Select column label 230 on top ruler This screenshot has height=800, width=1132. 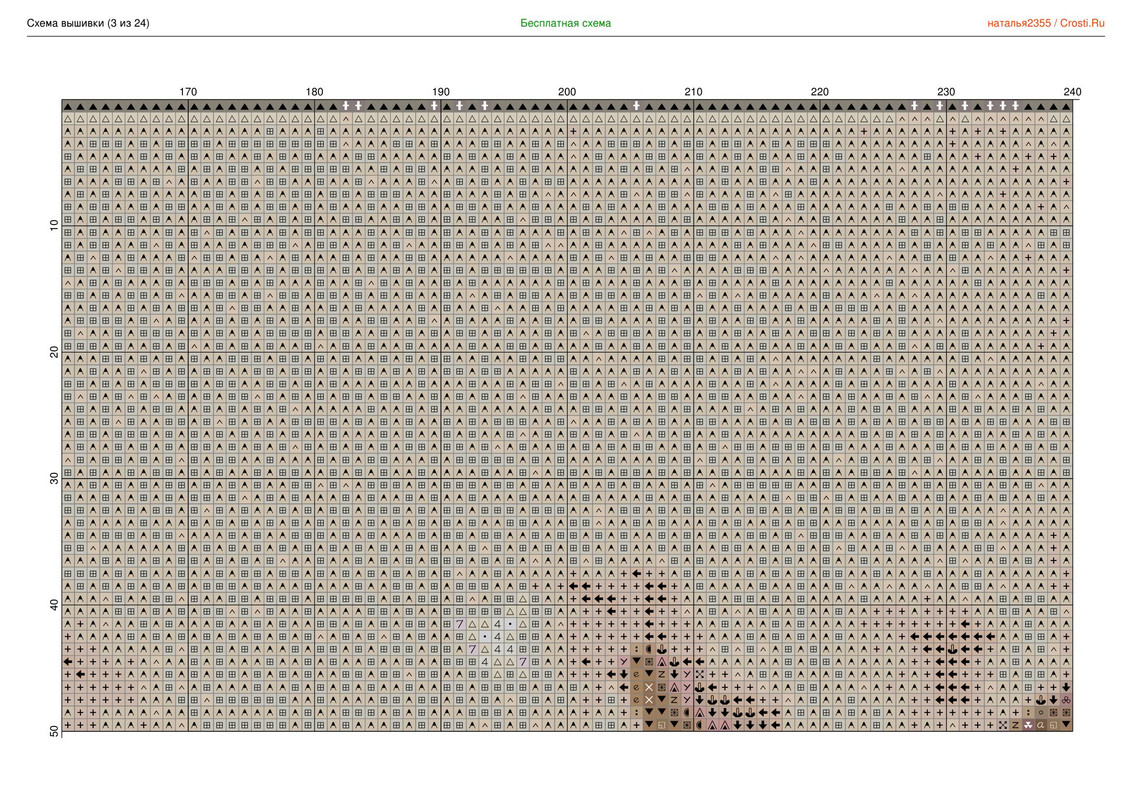point(946,92)
